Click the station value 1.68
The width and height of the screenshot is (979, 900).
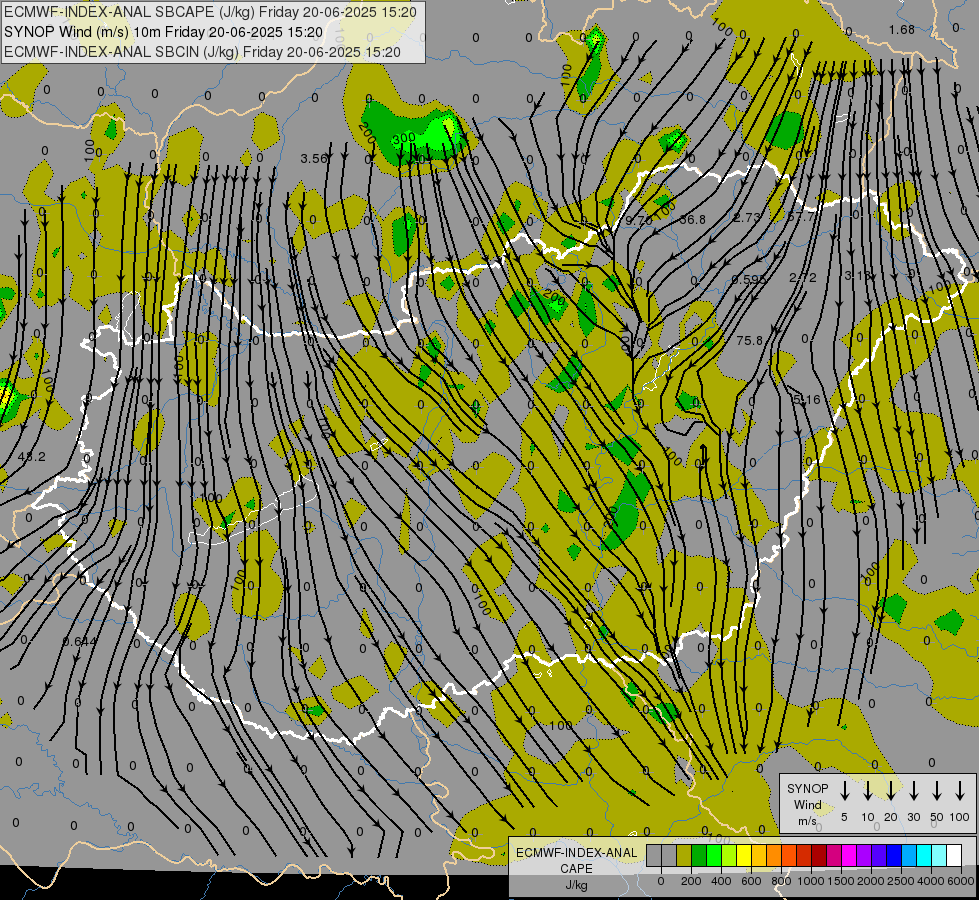[x=902, y=30]
